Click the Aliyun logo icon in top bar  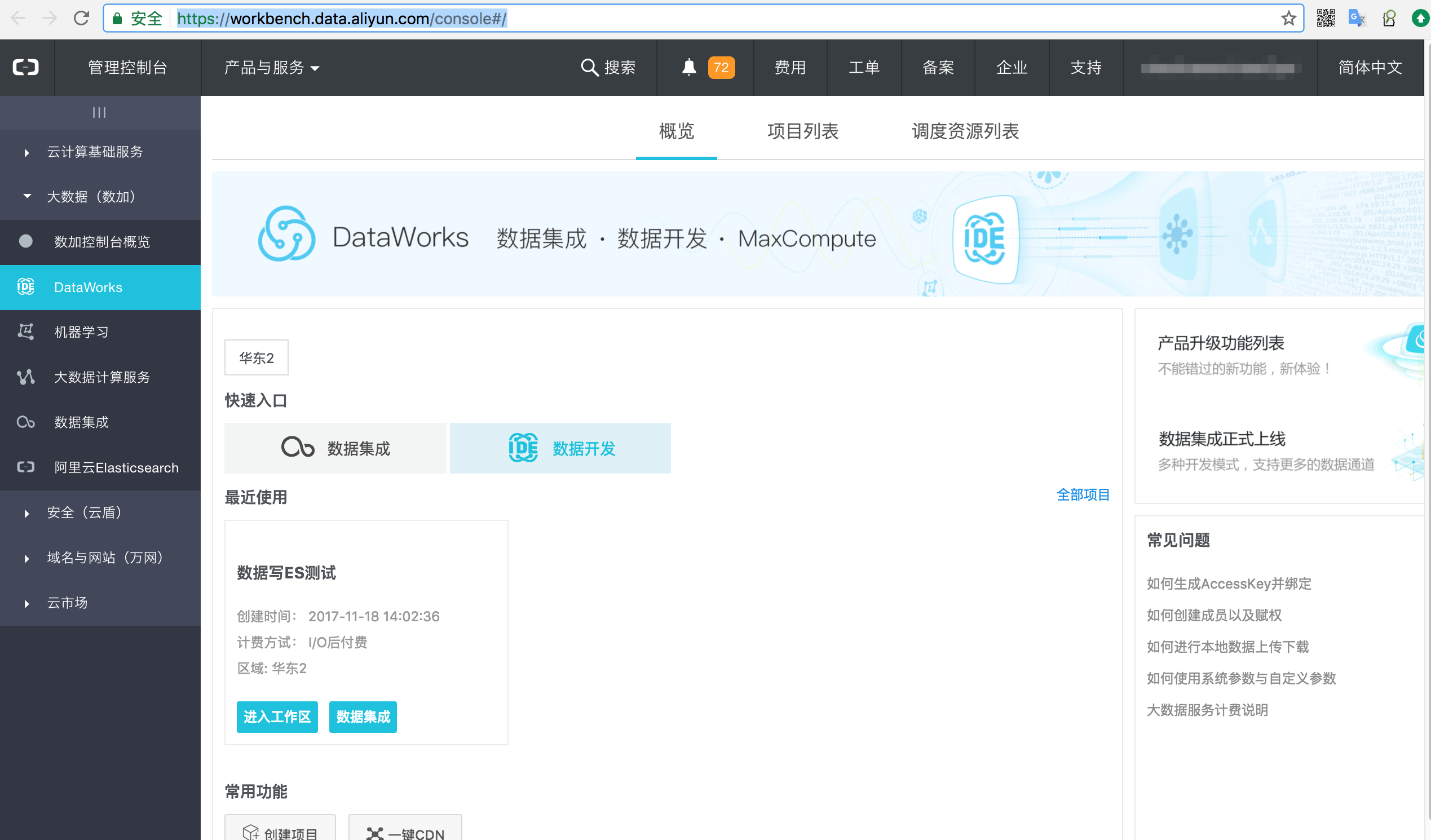pos(26,67)
